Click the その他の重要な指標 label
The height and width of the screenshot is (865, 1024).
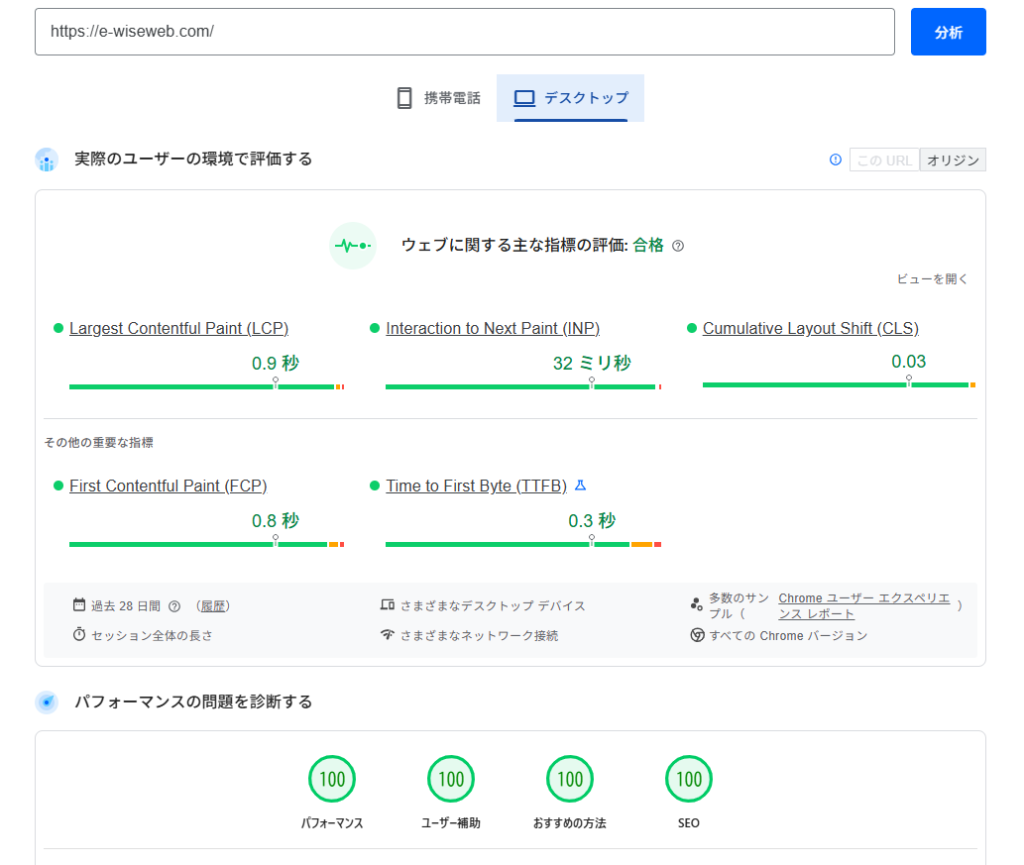pos(99,443)
